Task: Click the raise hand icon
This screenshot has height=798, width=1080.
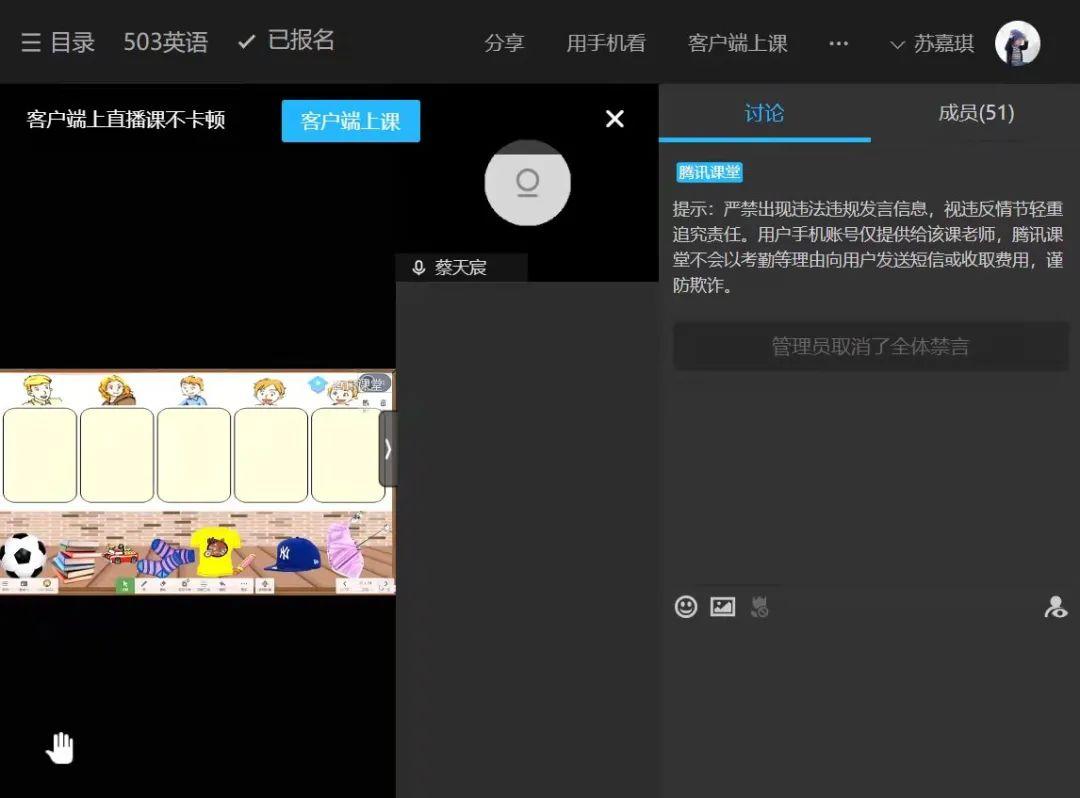Action: coord(60,748)
